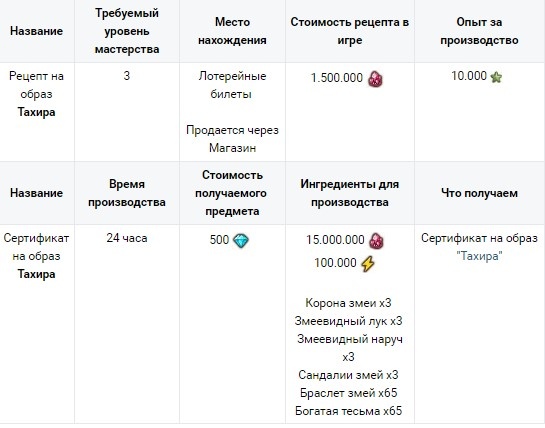The height and width of the screenshot is (428, 545).
Task: Click the blue diamond icon beside 500
Action: pos(241,241)
